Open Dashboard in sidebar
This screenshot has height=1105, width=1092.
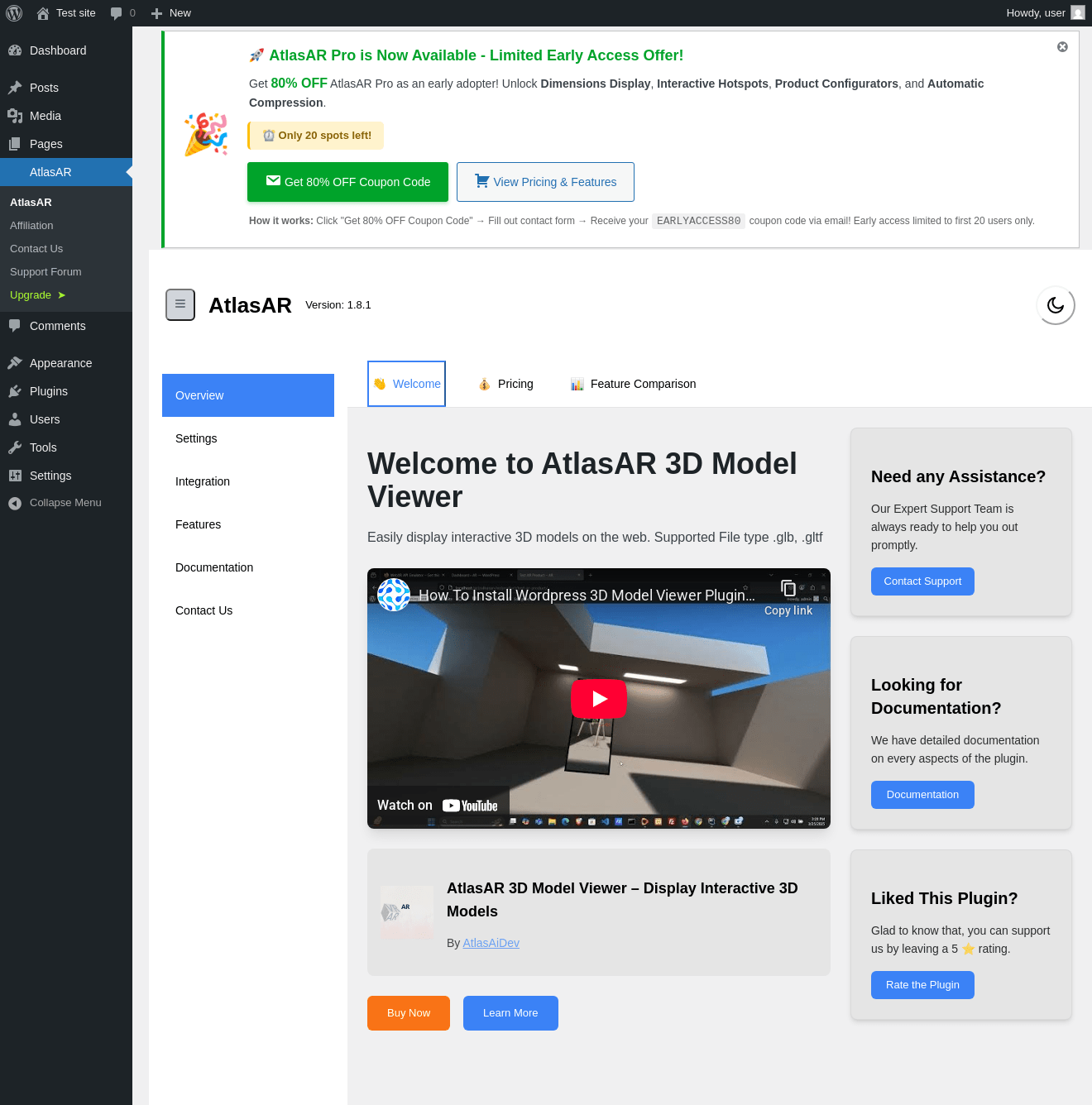tap(66, 50)
